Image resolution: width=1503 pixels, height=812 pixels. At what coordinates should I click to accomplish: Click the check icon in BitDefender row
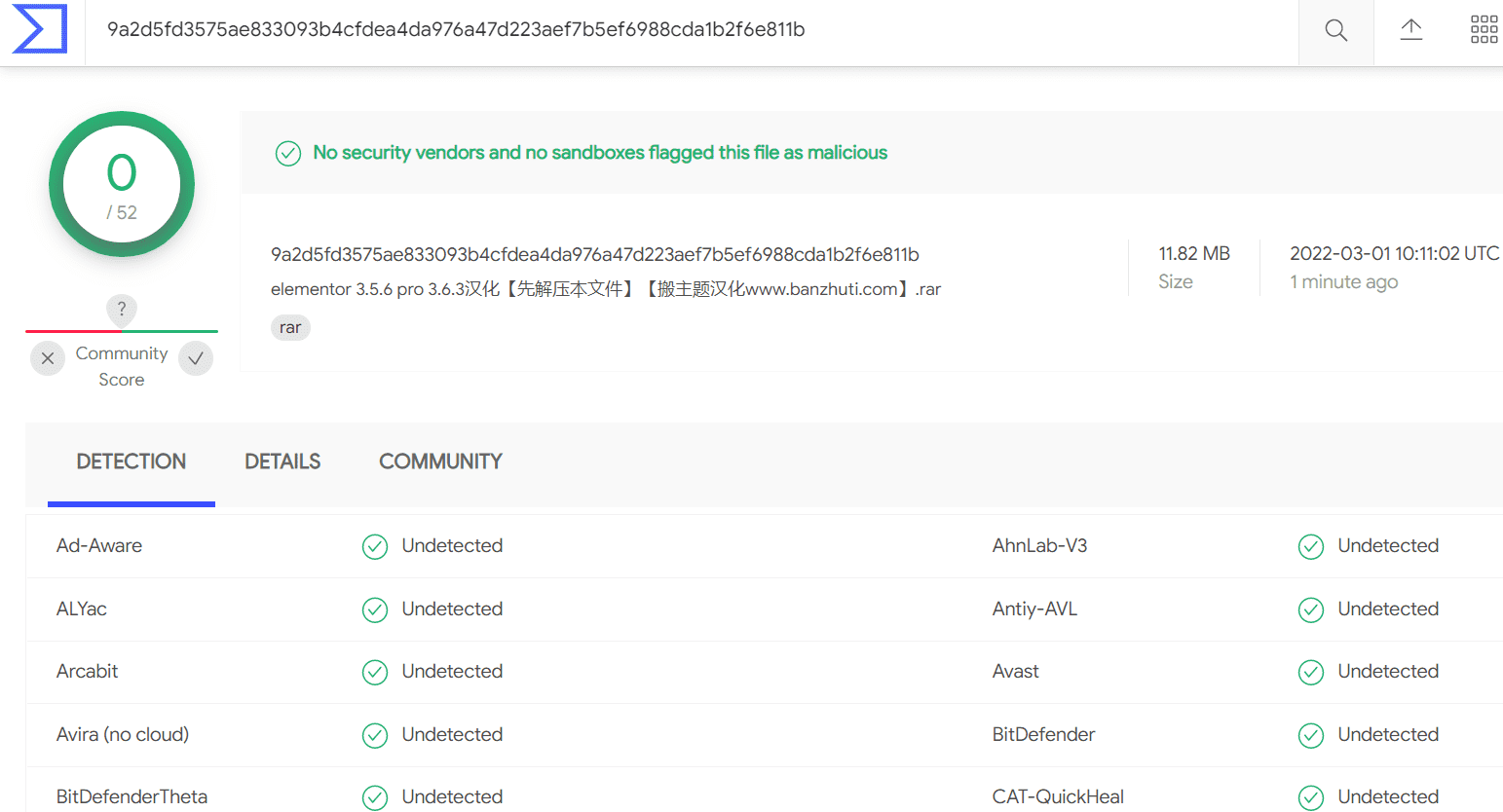pos(1311,736)
